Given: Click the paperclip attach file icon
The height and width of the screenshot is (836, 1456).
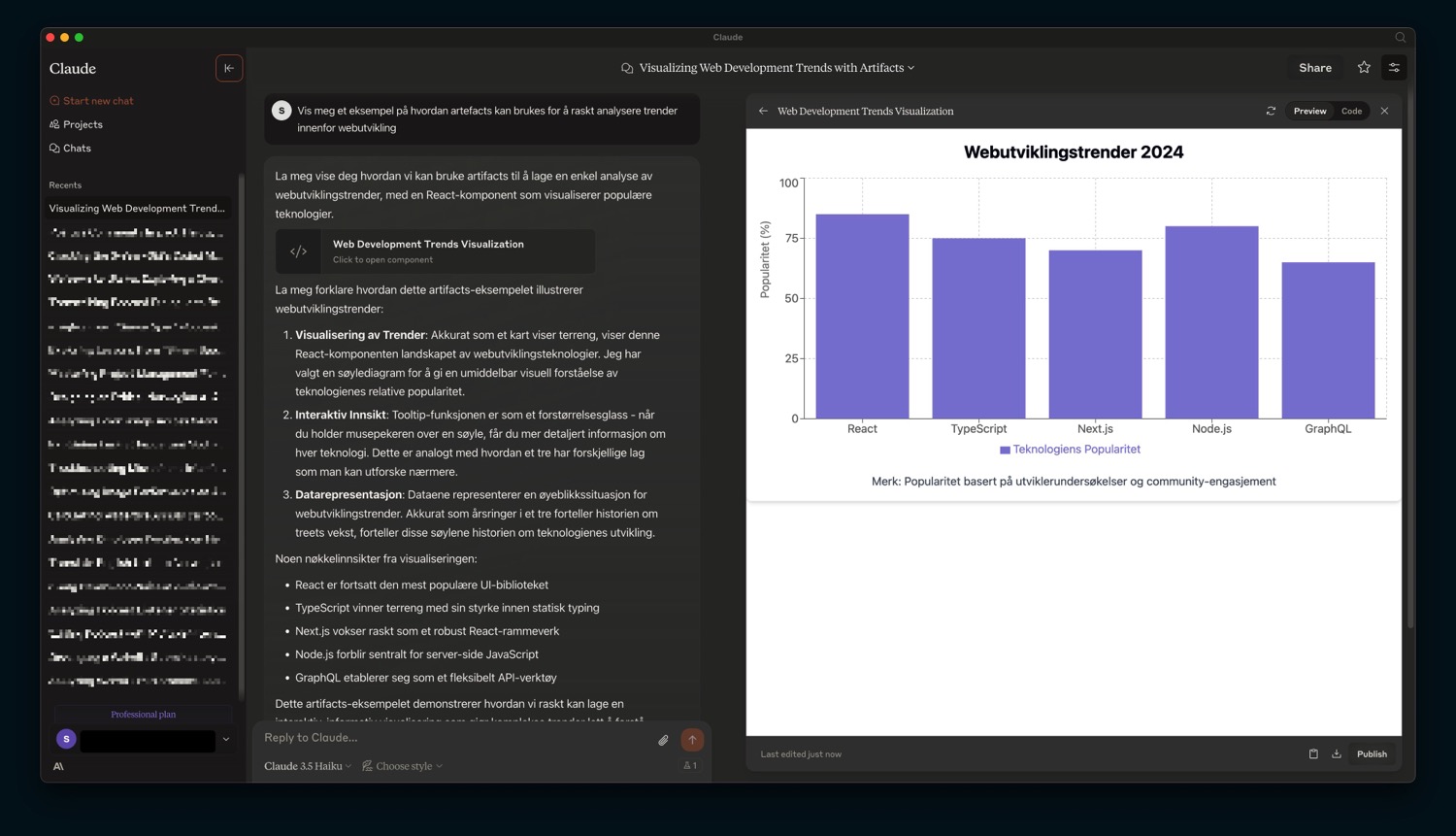Looking at the screenshot, I should point(663,740).
